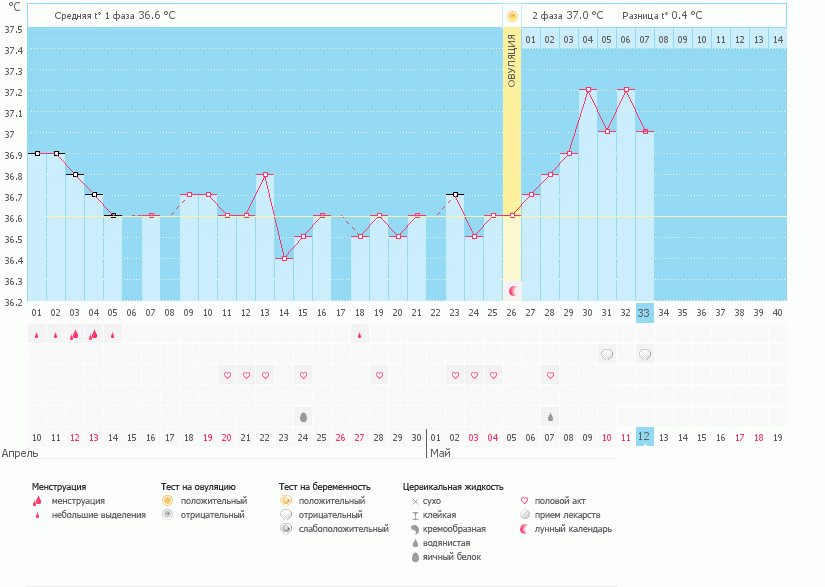Click the yellow ОВУЛЯЦИЯ vertical band
This screenshot has height=587, width=825.
tap(512, 150)
